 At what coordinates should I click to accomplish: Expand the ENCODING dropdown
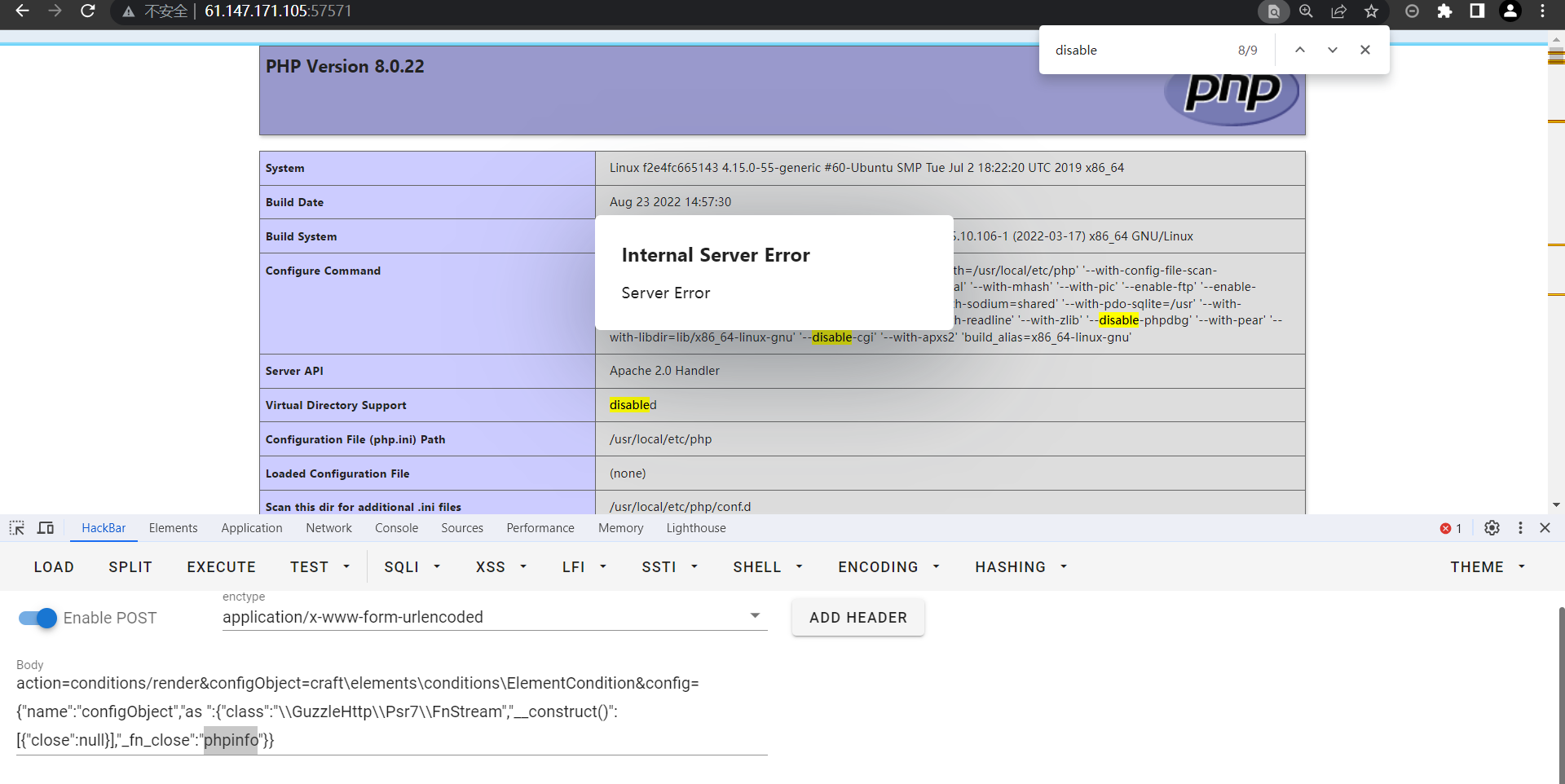889,567
